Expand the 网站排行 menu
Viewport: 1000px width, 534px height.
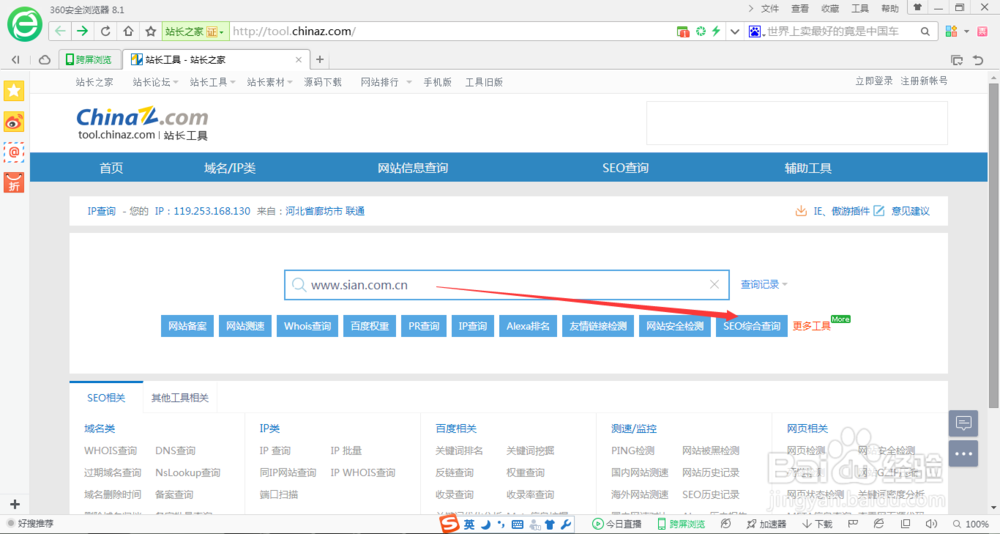point(386,82)
